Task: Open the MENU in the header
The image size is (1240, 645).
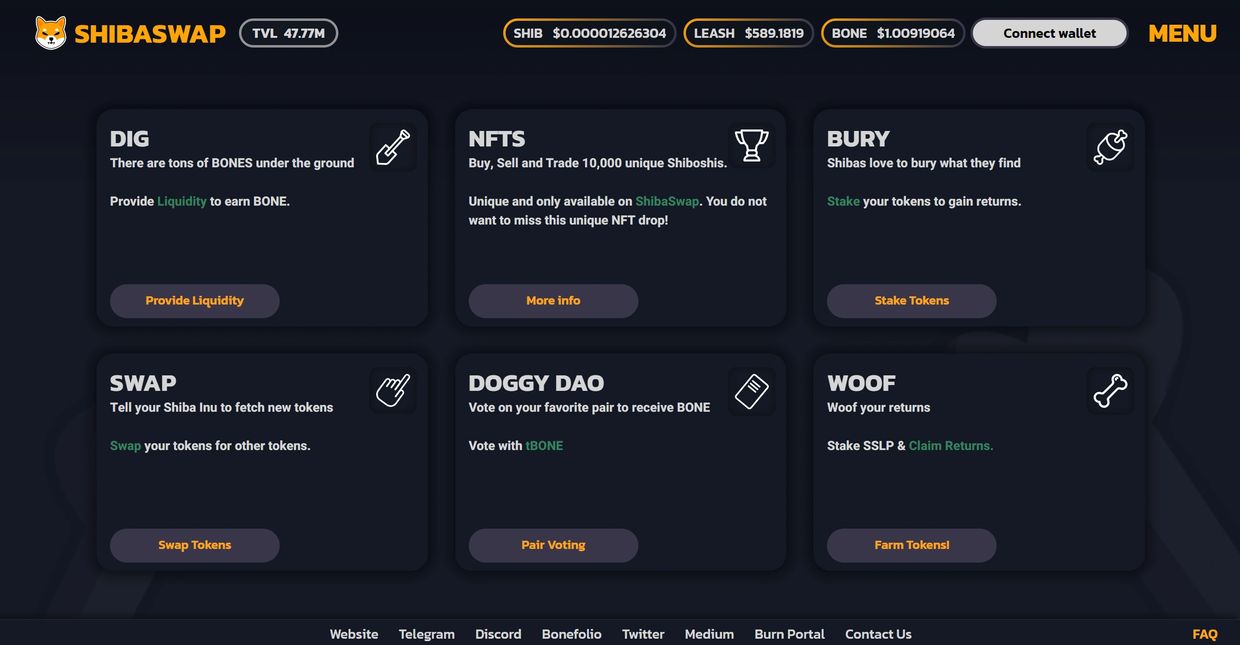Action: click(1182, 33)
